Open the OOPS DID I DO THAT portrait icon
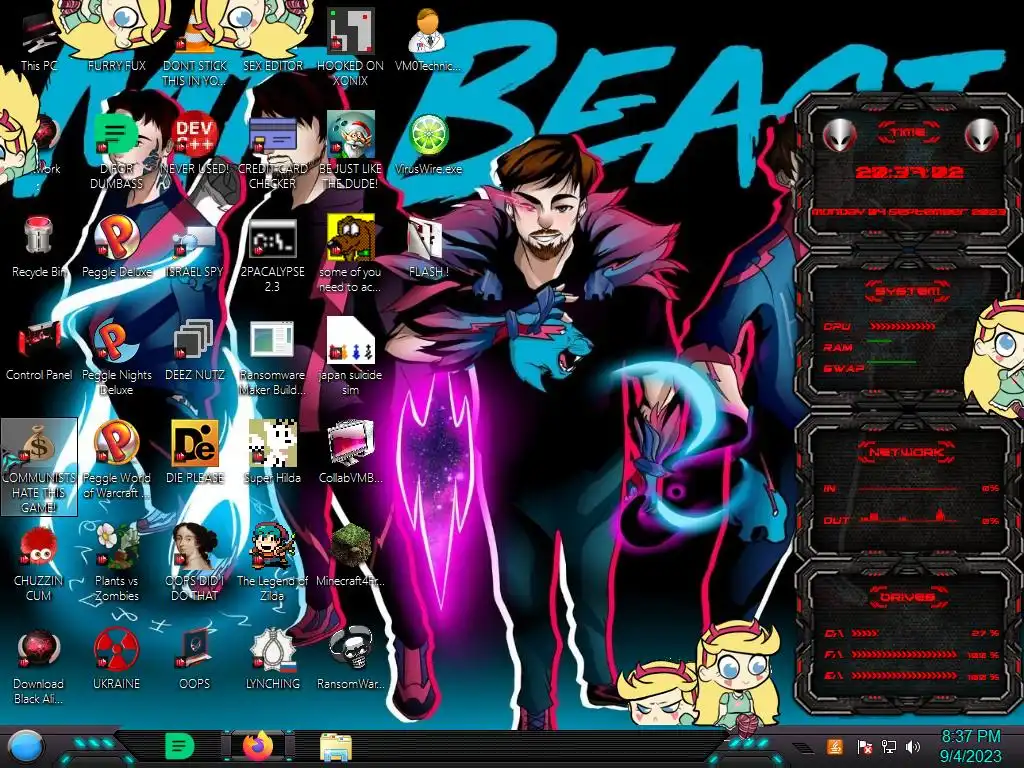The height and width of the screenshot is (768, 1024). coord(195,563)
